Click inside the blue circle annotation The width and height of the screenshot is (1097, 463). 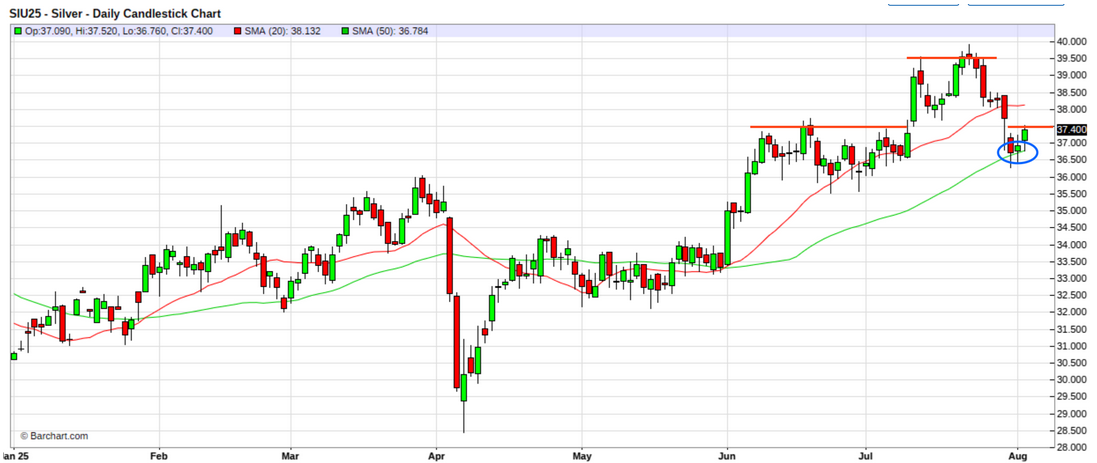click(1018, 152)
